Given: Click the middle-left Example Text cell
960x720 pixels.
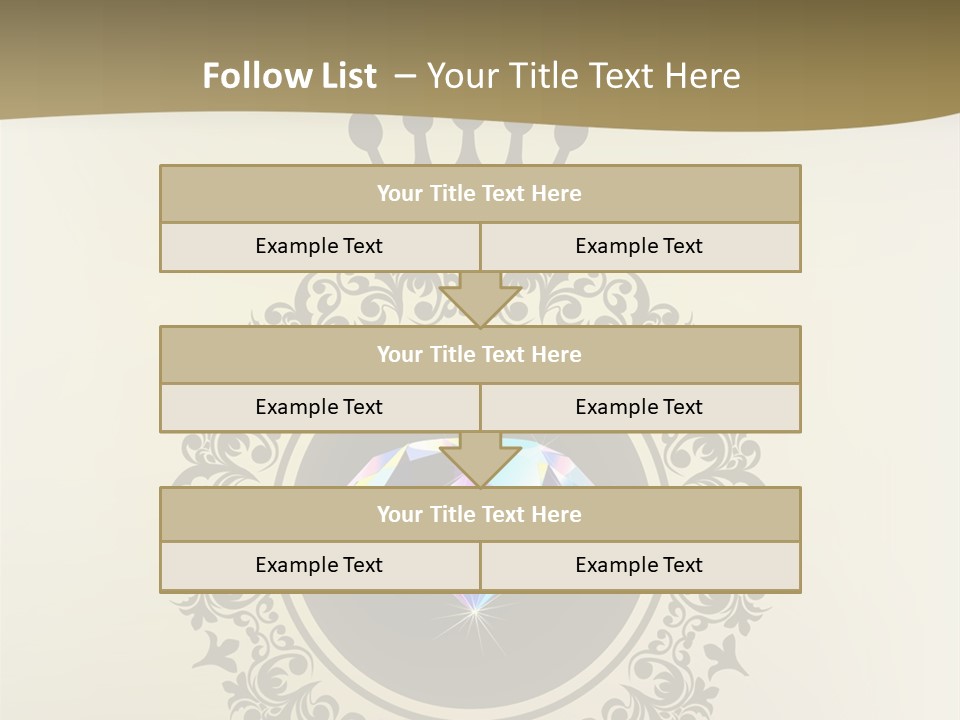Looking at the screenshot, I should pos(320,407).
